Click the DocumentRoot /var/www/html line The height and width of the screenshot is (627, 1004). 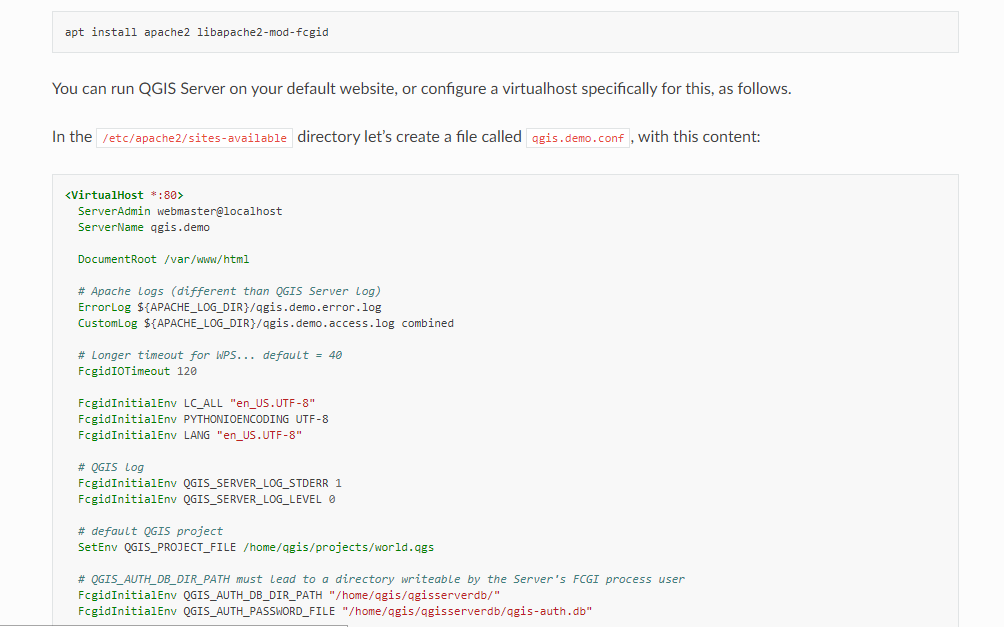(x=163, y=259)
